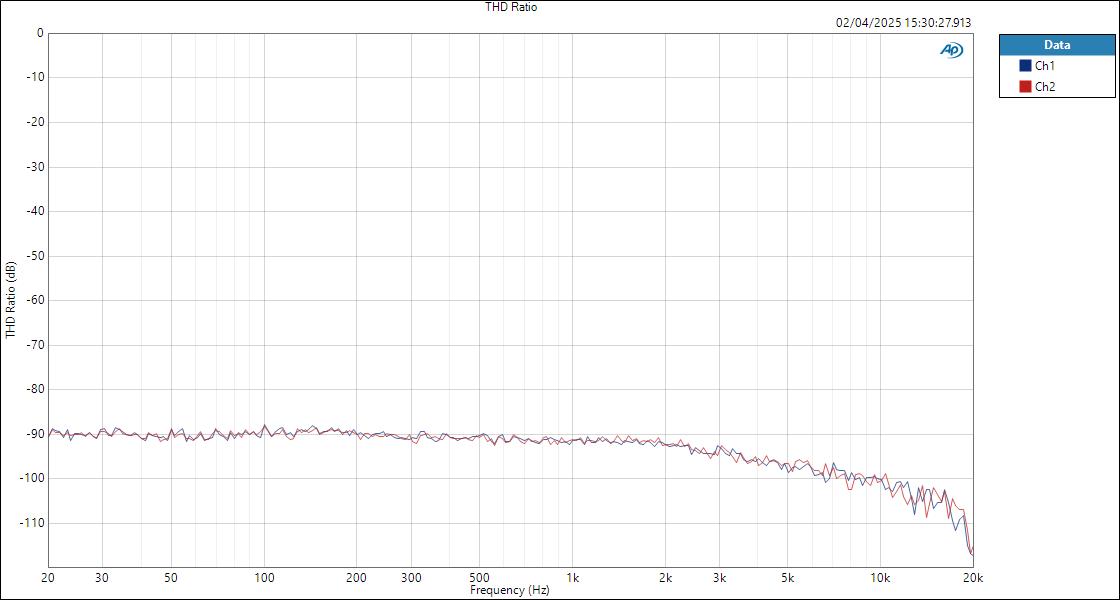
Task: Click the 20k frequency tick label
Action: pyautogui.click(x=971, y=578)
